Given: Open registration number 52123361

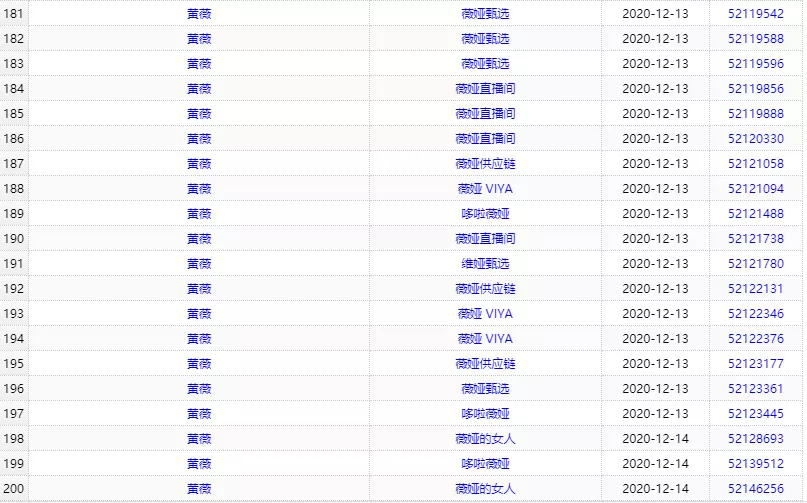Looking at the screenshot, I should pos(756,389).
